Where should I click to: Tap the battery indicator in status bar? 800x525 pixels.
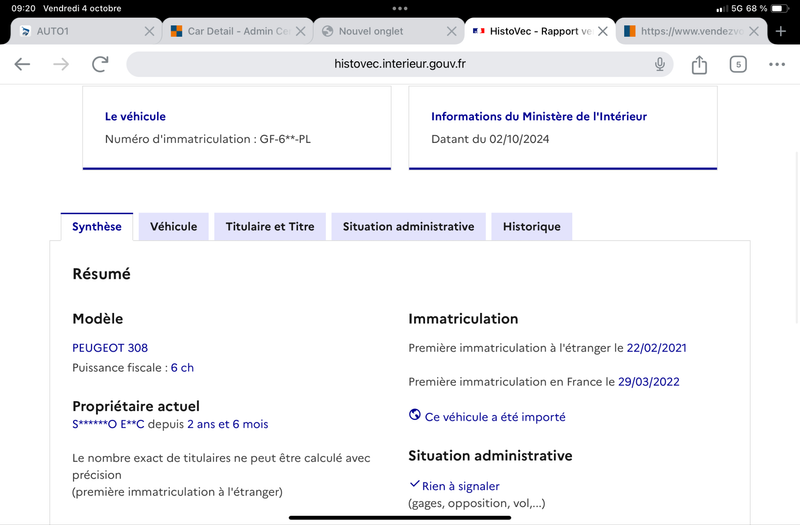pyautogui.click(x=780, y=9)
